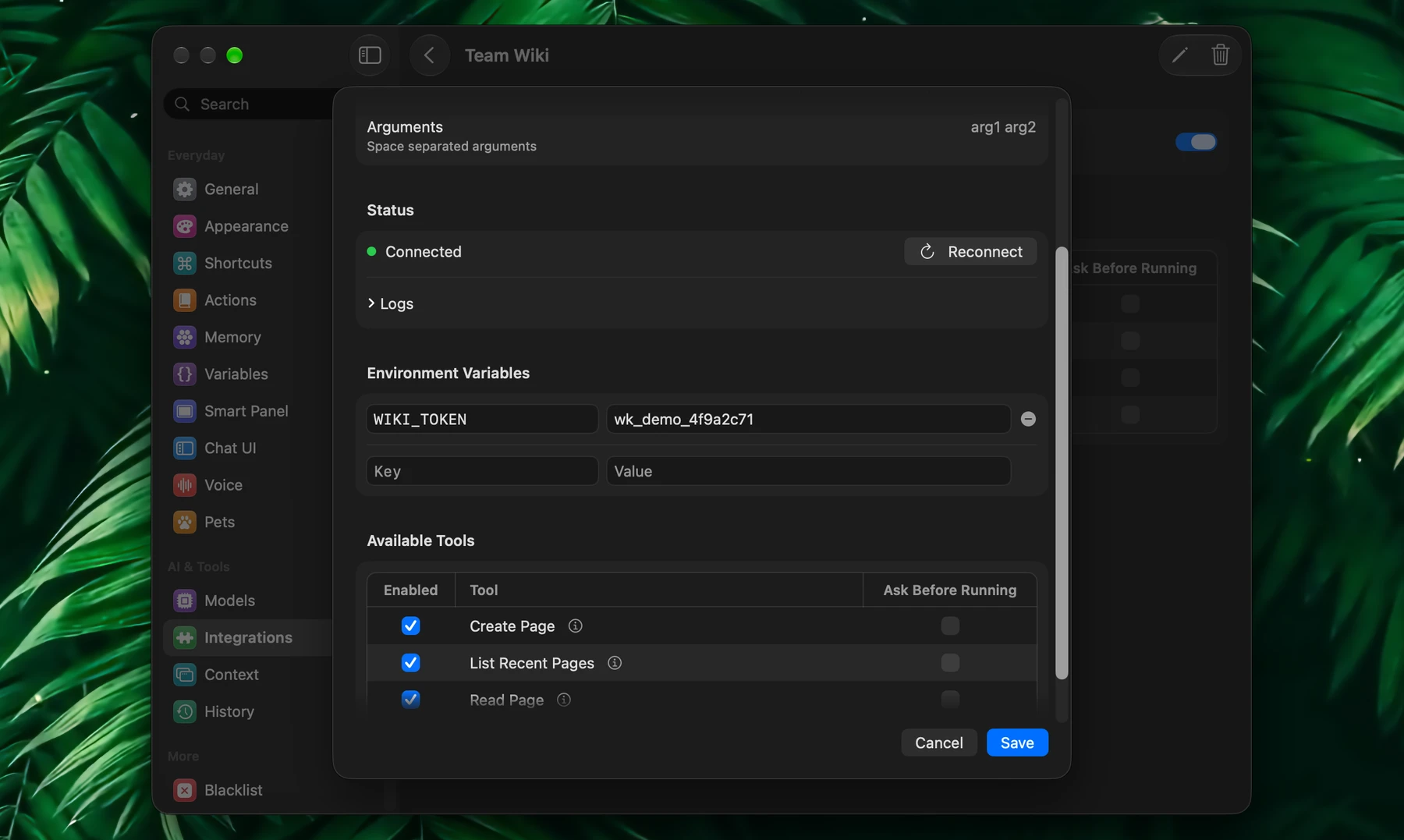Click the Context icon in sidebar

pos(185,675)
